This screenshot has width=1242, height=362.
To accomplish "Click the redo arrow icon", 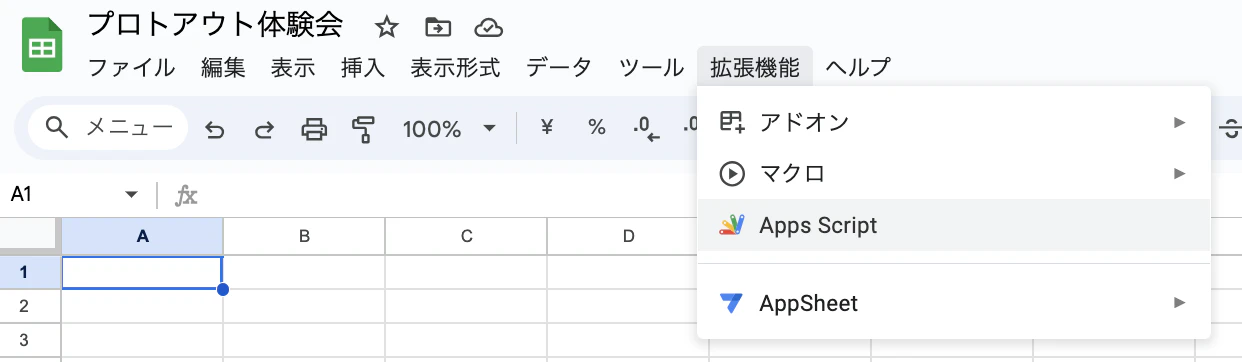I will coord(264,129).
